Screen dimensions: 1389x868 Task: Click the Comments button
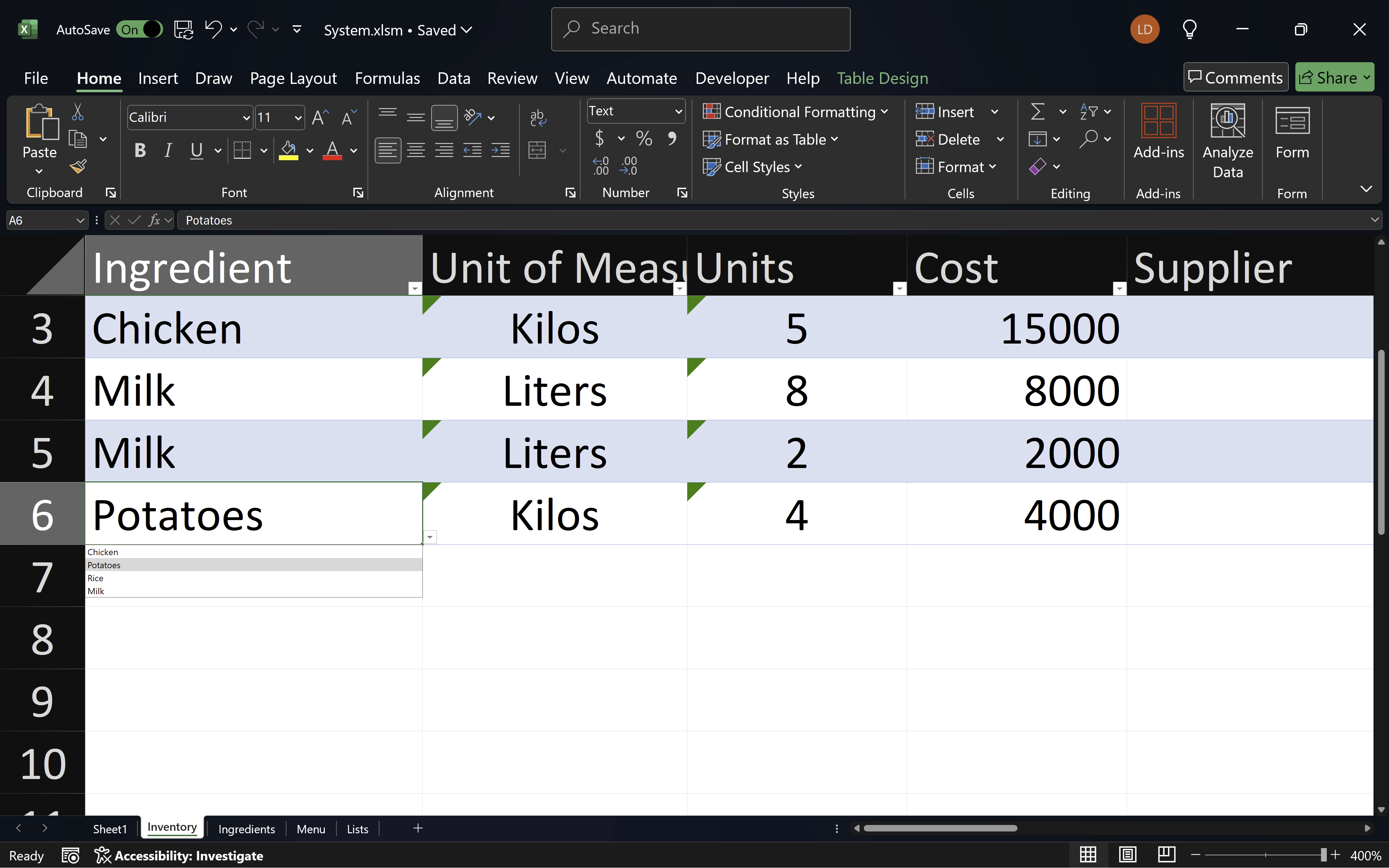(1235, 77)
